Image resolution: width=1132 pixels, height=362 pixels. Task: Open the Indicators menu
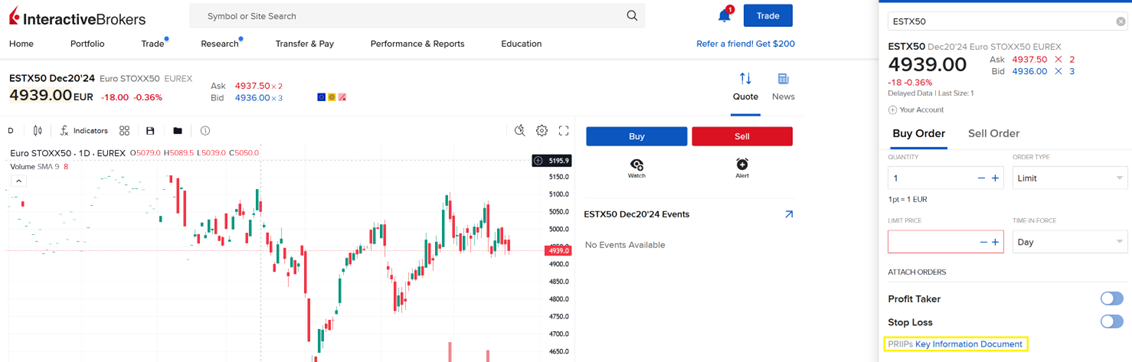click(x=84, y=131)
